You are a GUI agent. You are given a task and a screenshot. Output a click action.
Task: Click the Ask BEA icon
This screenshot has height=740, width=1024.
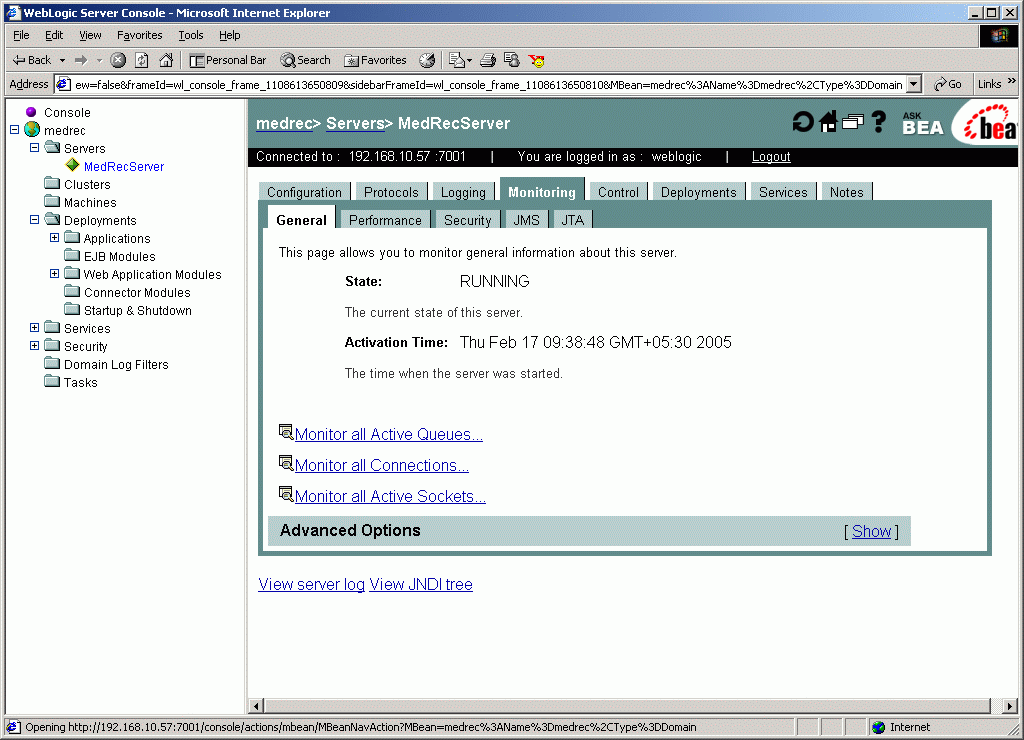point(923,123)
